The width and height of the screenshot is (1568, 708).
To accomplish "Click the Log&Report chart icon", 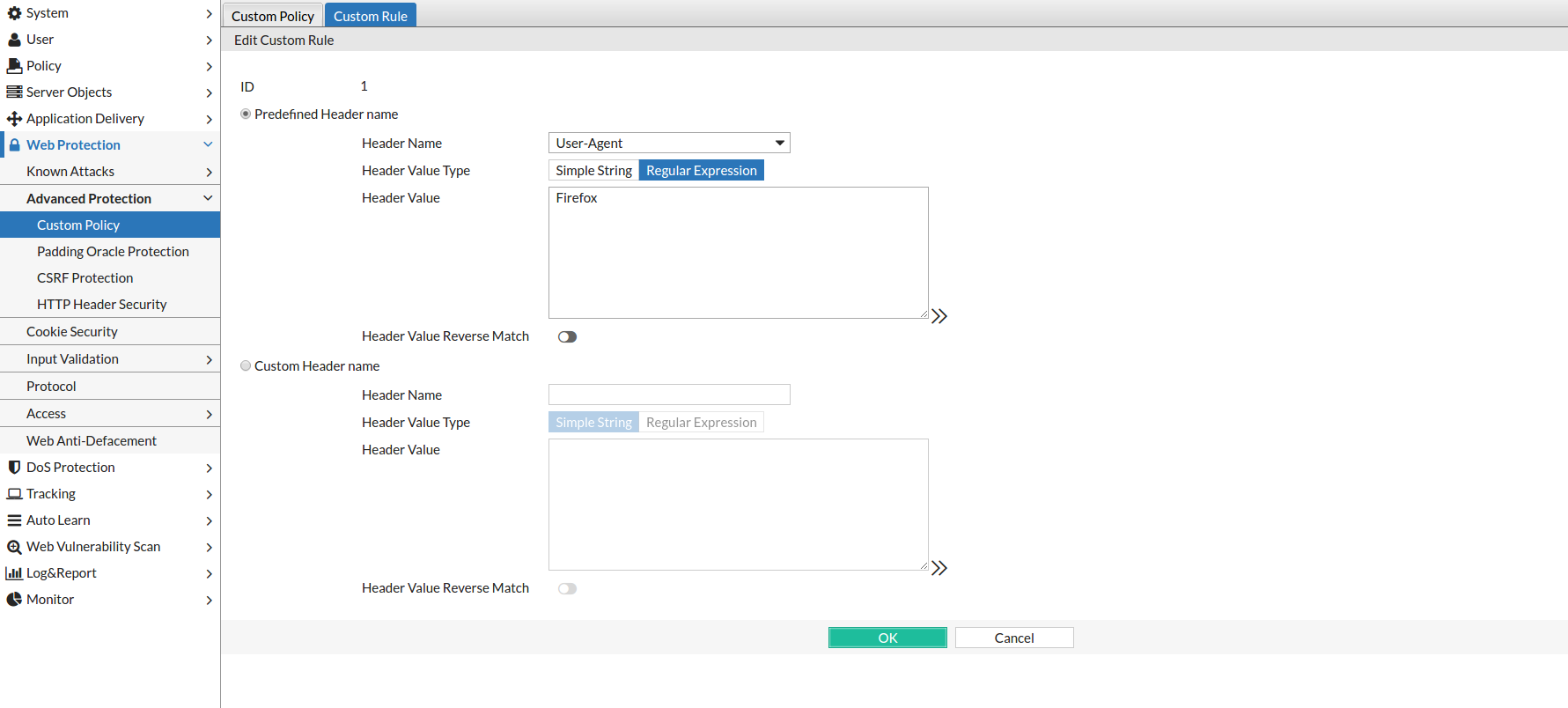I will click(14, 573).
